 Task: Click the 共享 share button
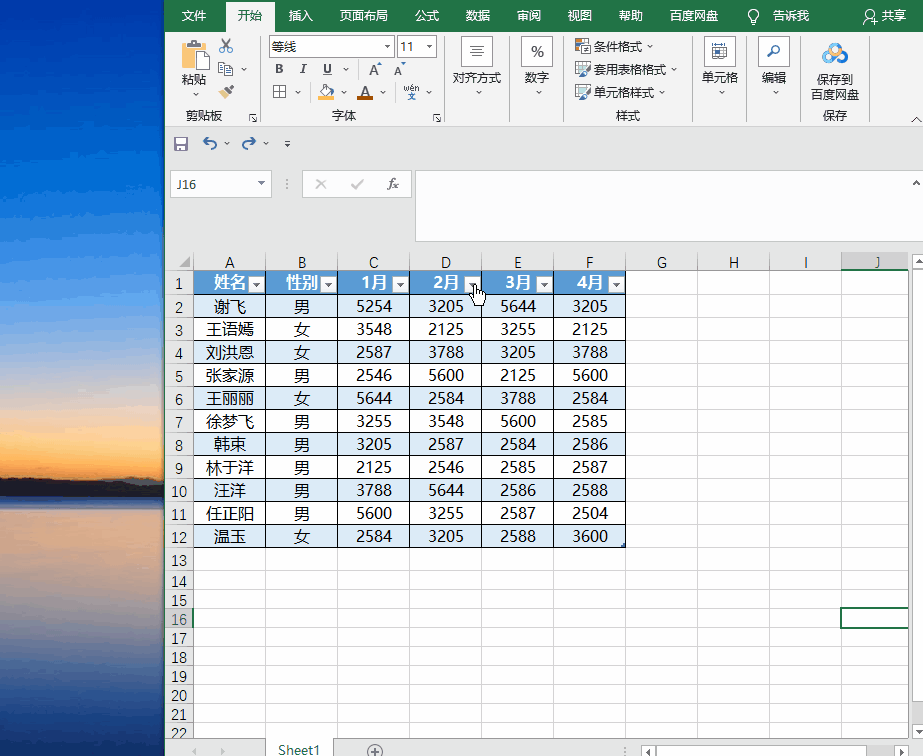[x=884, y=16]
